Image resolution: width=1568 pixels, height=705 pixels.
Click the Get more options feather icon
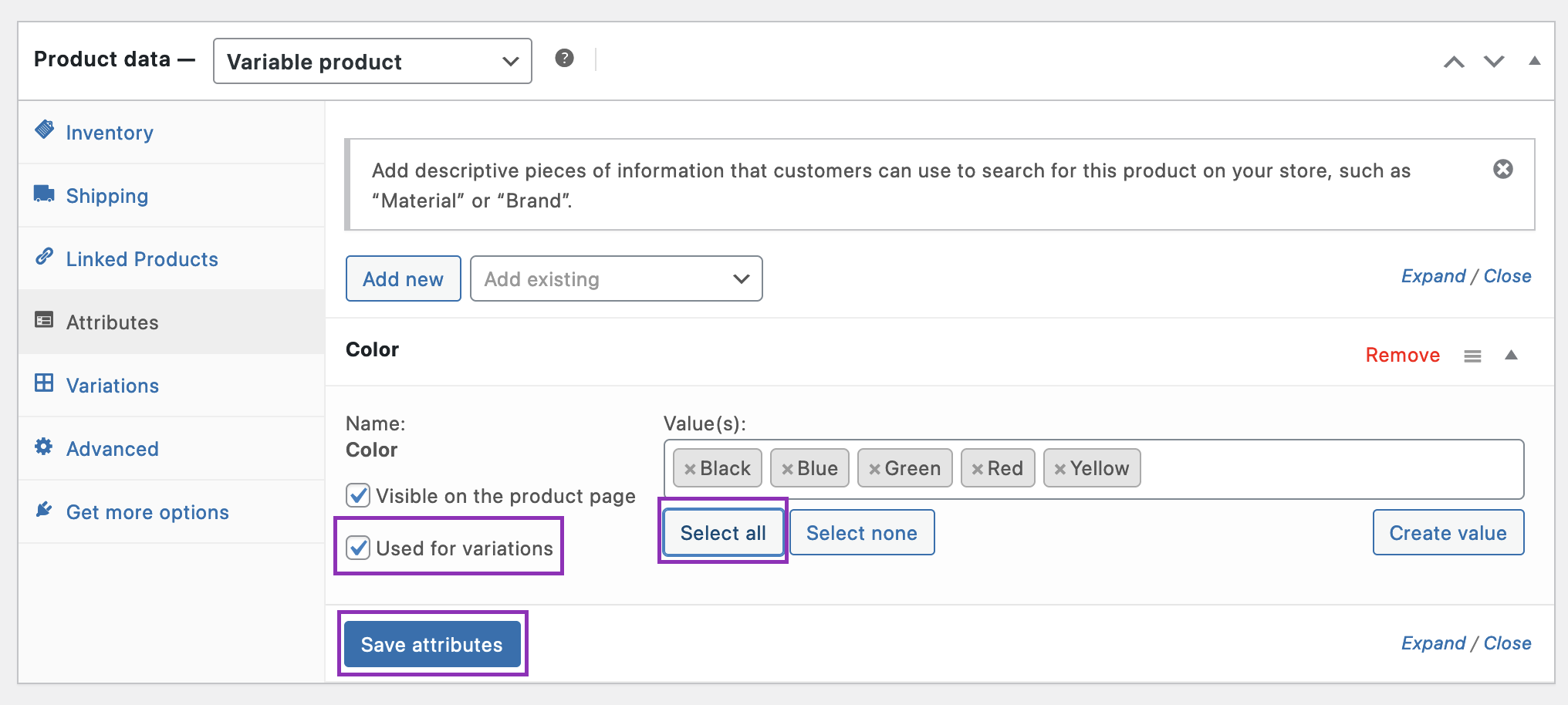[x=45, y=511]
